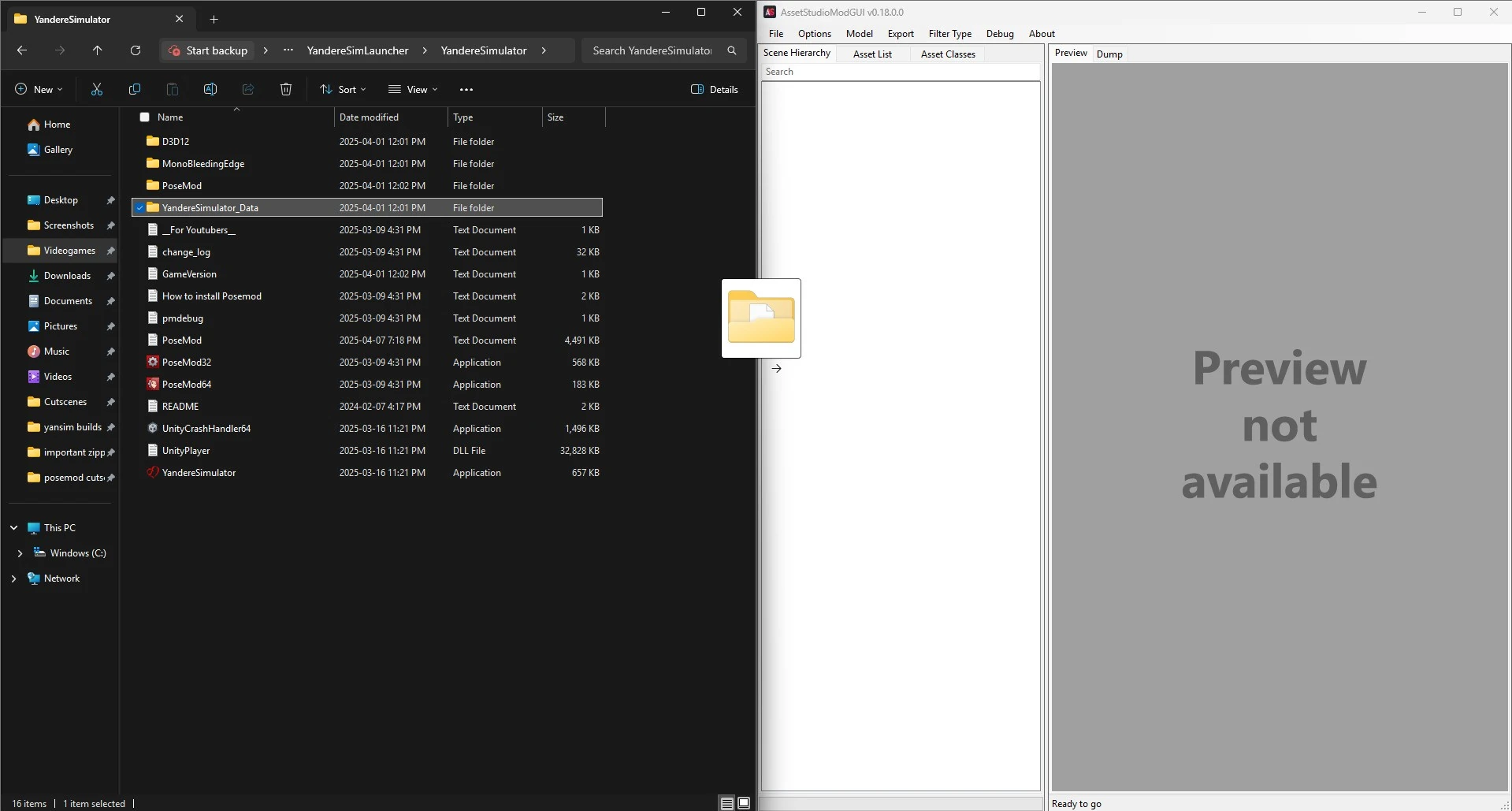This screenshot has height=811, width=1512.
Task: Open the Sort dropdown
Action: [x=343, y=90]
